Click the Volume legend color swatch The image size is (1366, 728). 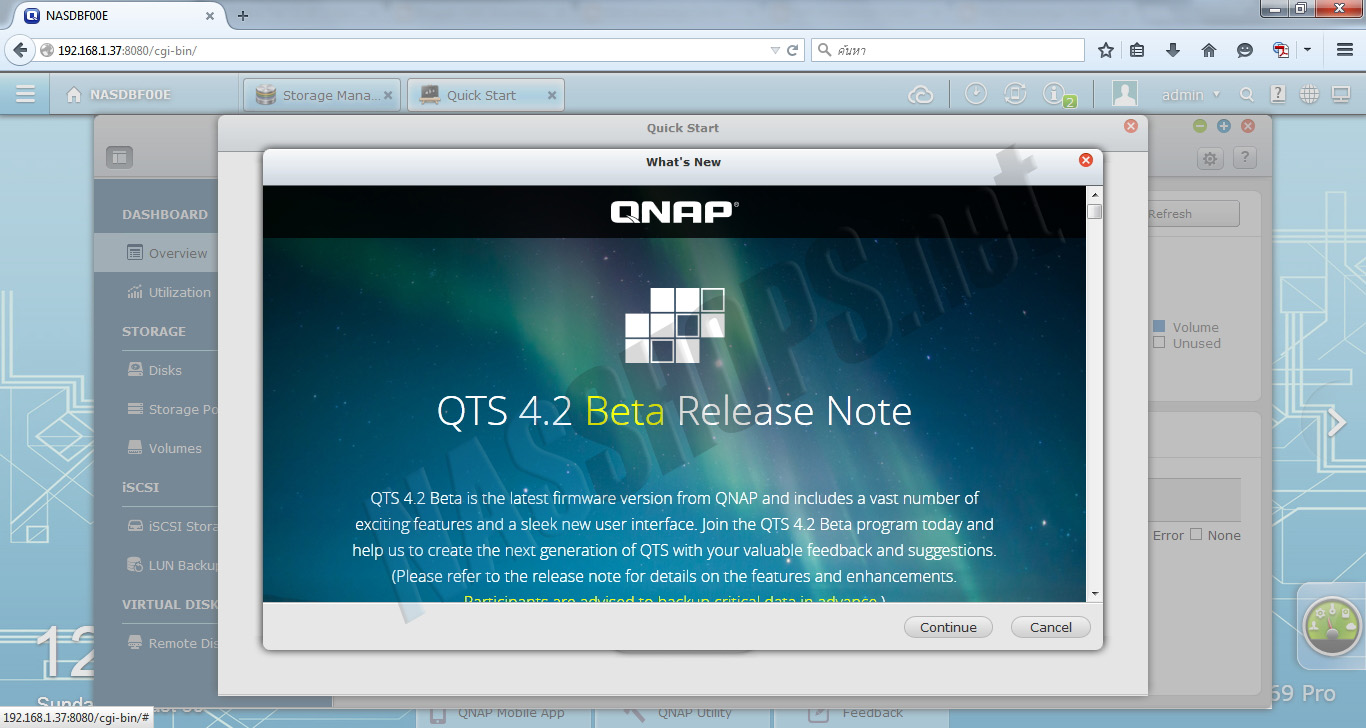1159,326
